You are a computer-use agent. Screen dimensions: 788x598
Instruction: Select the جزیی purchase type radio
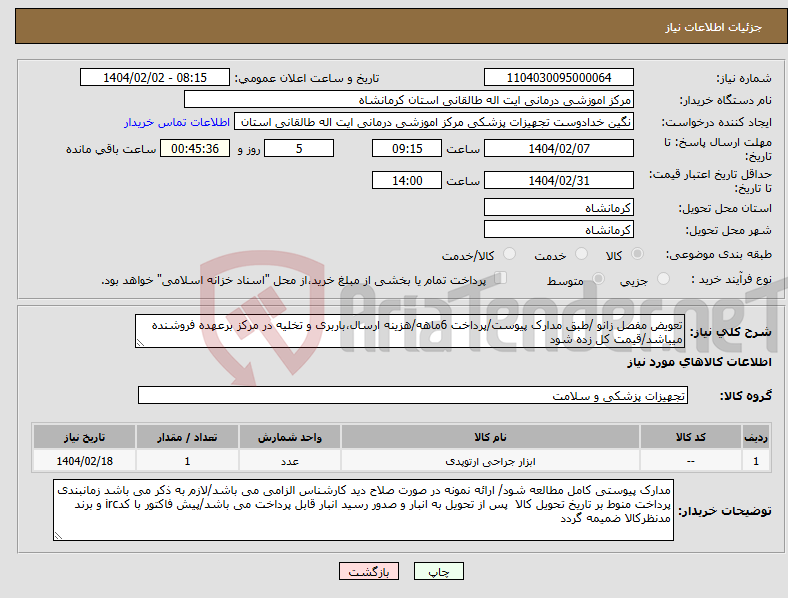point(663,278)
